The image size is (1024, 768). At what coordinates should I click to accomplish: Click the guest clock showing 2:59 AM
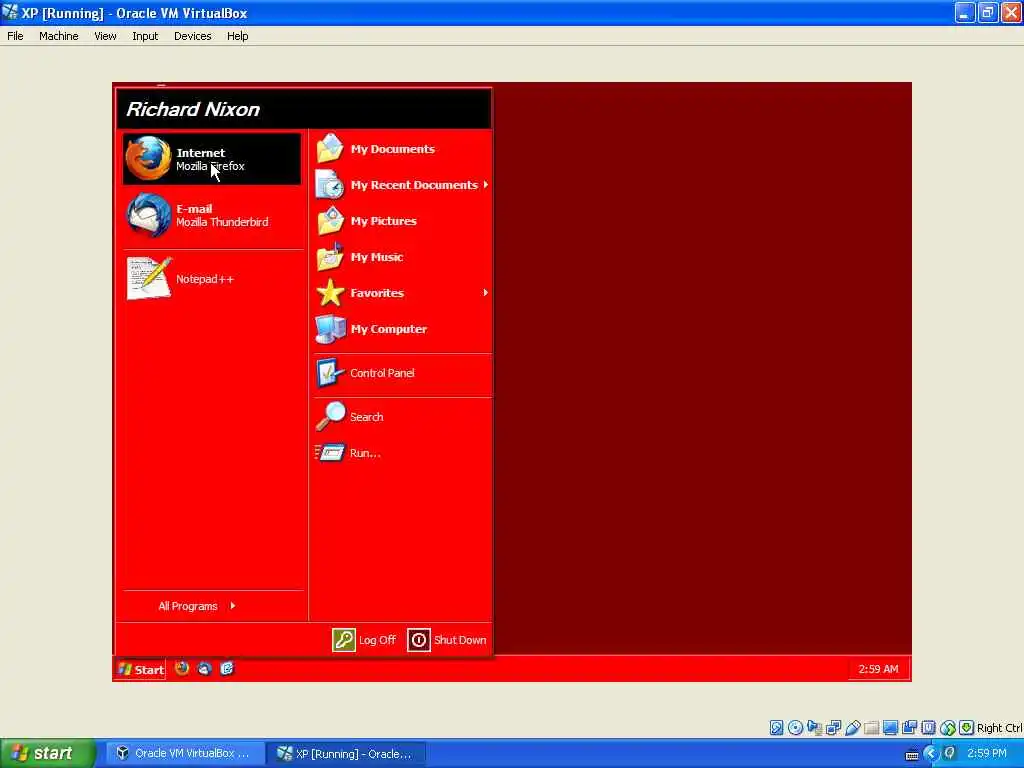pos(878,669)
